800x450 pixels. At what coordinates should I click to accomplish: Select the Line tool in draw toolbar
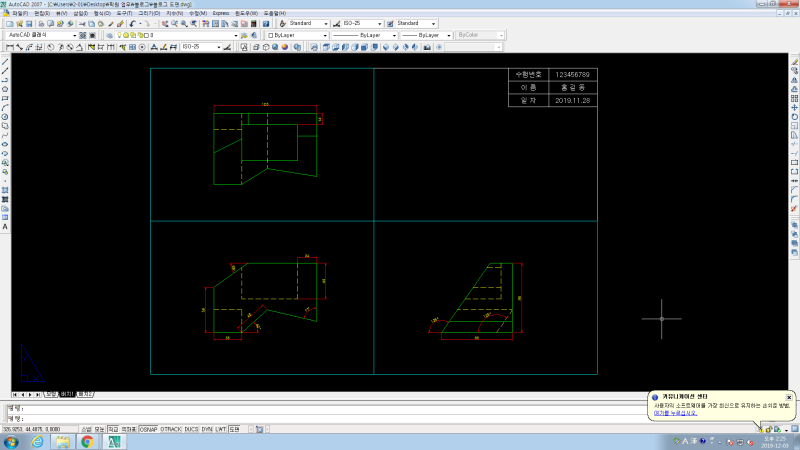5,61
